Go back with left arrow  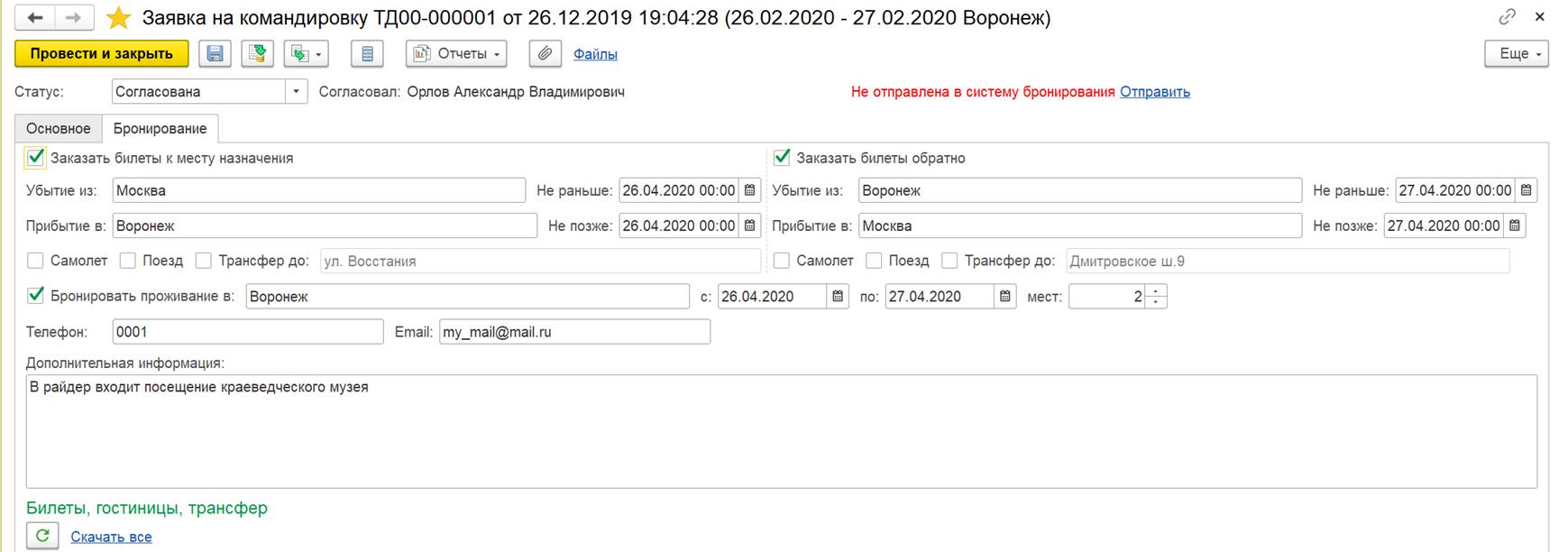click(x=35, y=17)
